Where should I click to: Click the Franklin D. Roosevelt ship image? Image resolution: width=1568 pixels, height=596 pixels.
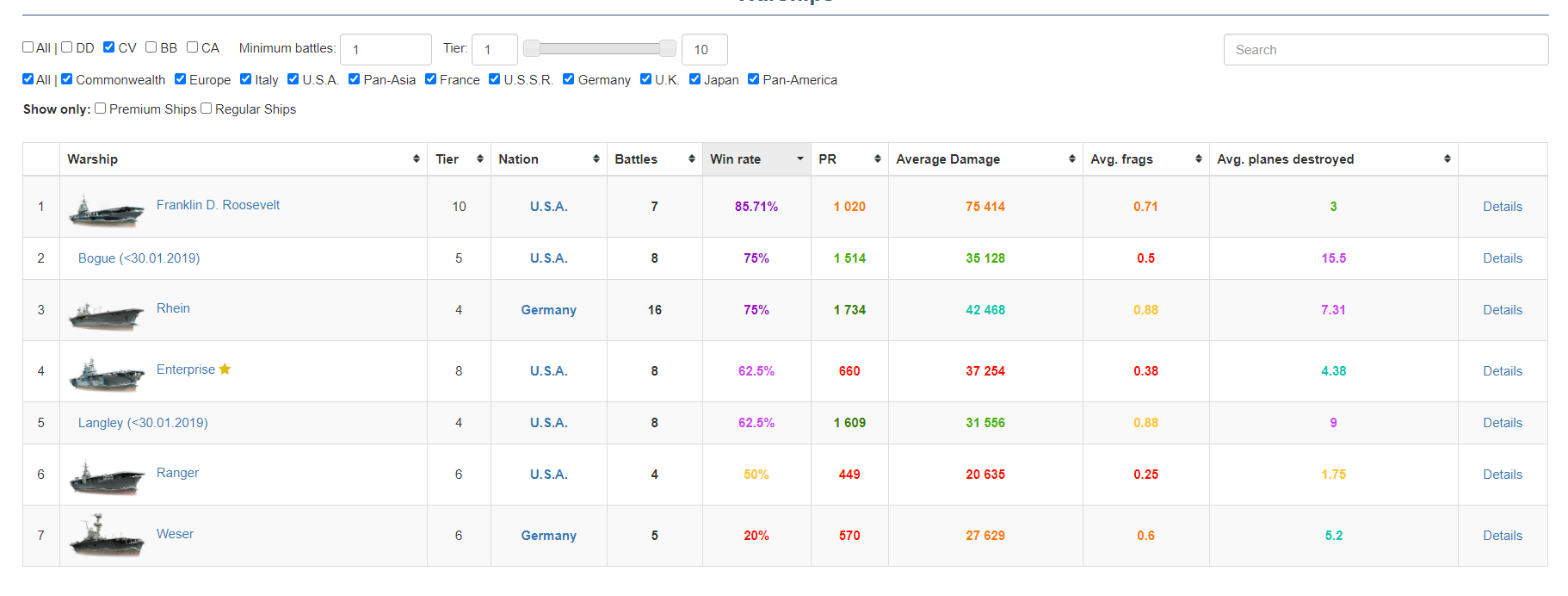[x=106, y=211]
